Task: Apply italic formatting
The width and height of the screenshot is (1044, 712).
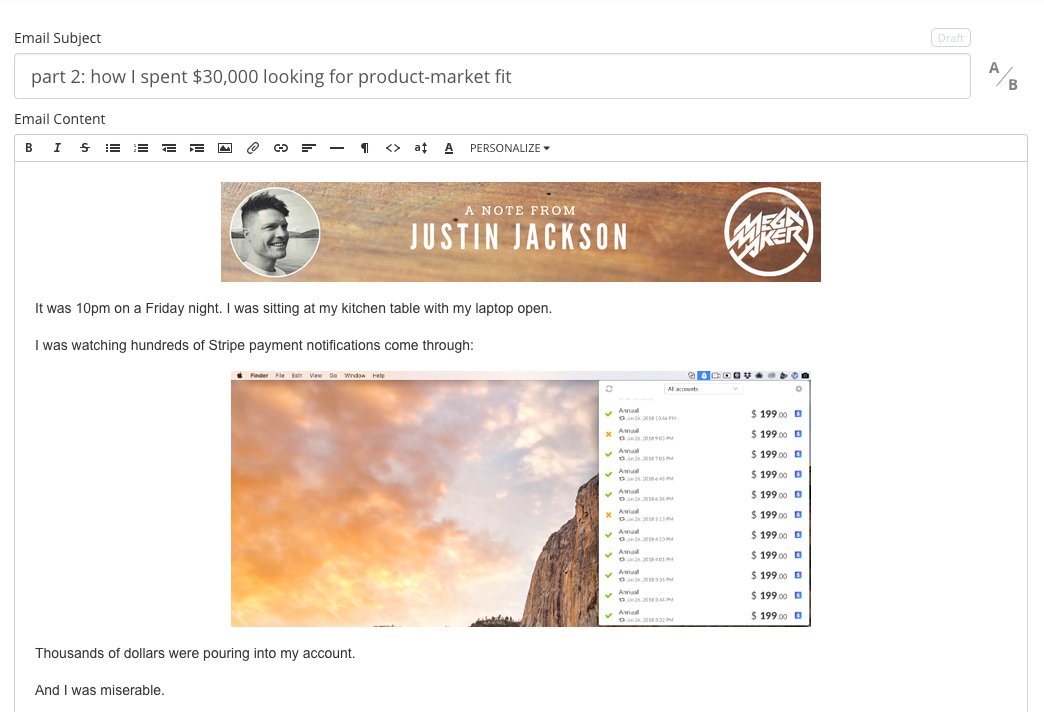Action: 57,148
